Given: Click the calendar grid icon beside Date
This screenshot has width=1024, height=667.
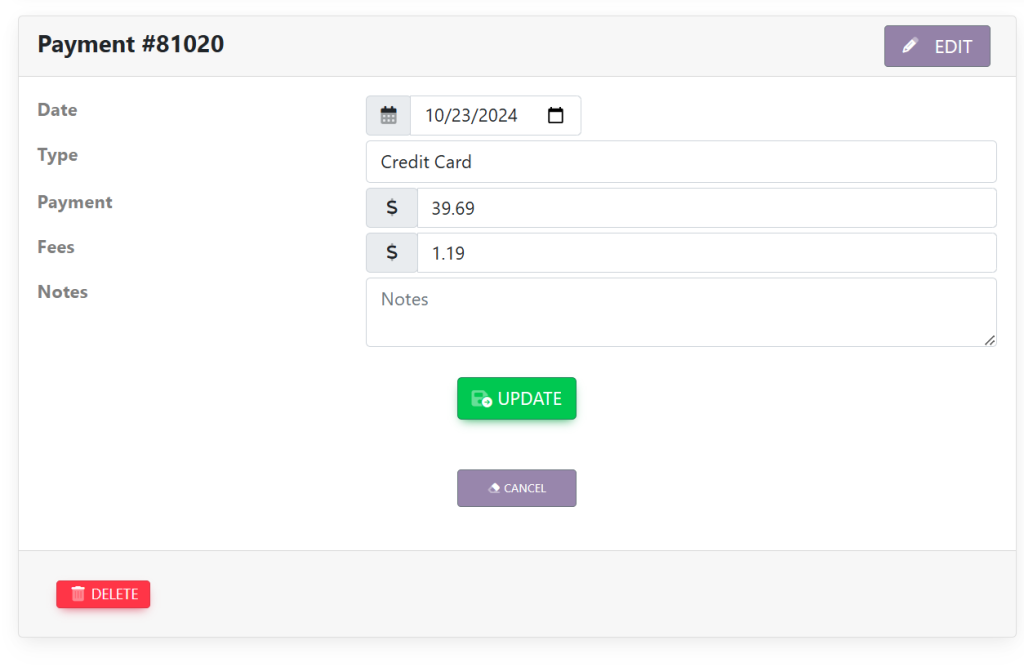Looking at the screenshot, I should click(x=389, y=115).
